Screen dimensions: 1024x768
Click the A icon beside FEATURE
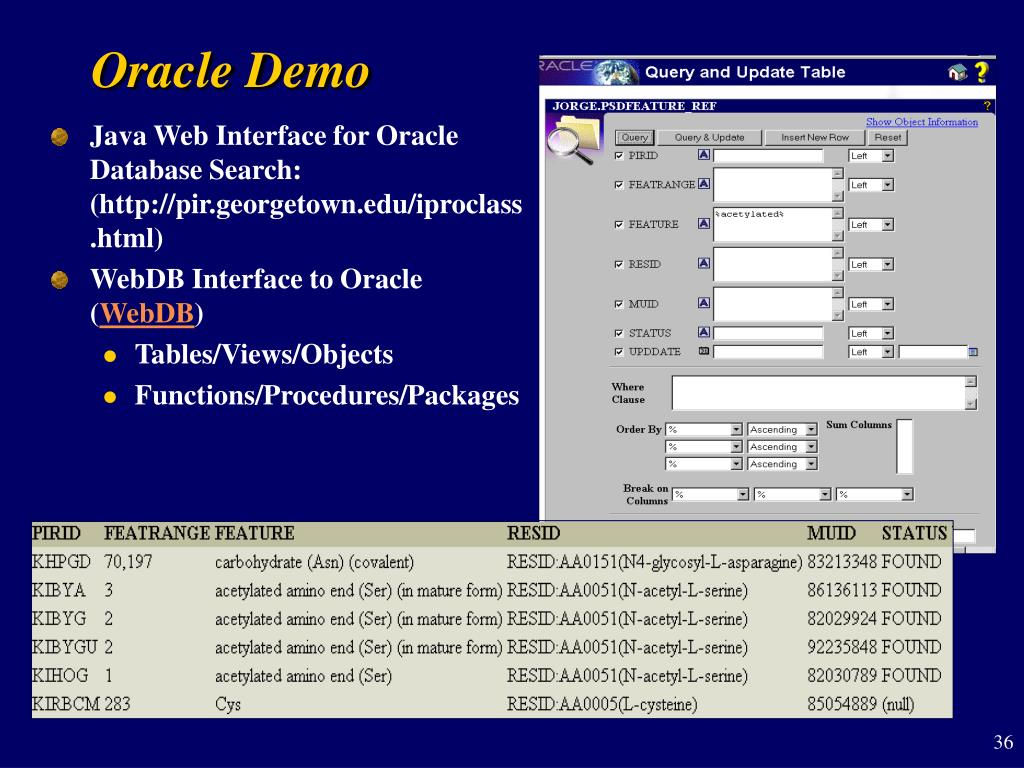(x=703, y=223)
